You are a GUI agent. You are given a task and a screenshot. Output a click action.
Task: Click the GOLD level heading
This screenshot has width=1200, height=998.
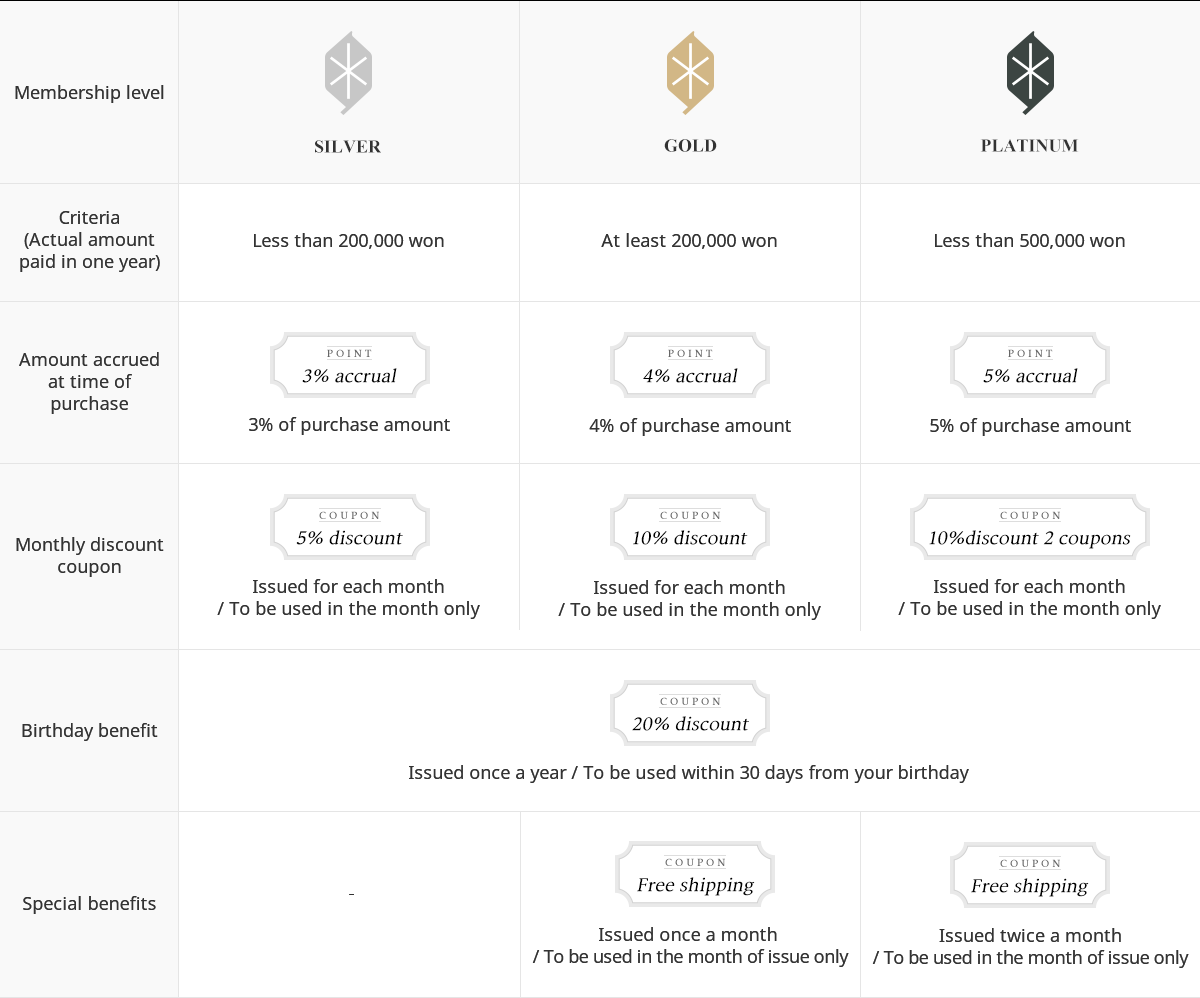tap(690, 146)
